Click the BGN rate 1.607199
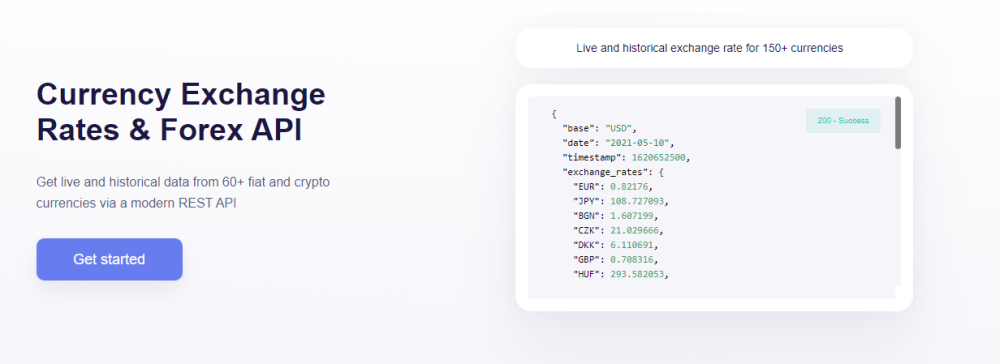Screen dimensions: 1000x364 pyautogui.click(x=632, y=216)
